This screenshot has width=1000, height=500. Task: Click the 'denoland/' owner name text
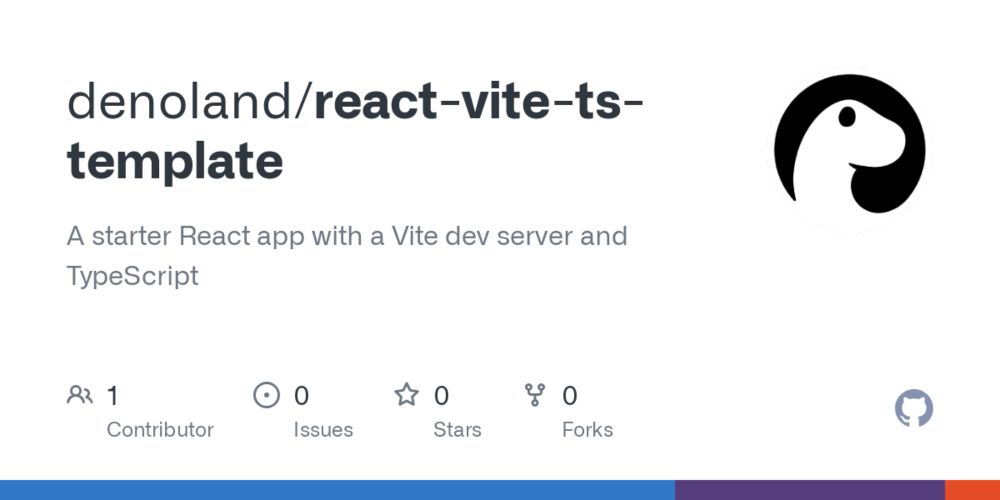pos(190,101)
